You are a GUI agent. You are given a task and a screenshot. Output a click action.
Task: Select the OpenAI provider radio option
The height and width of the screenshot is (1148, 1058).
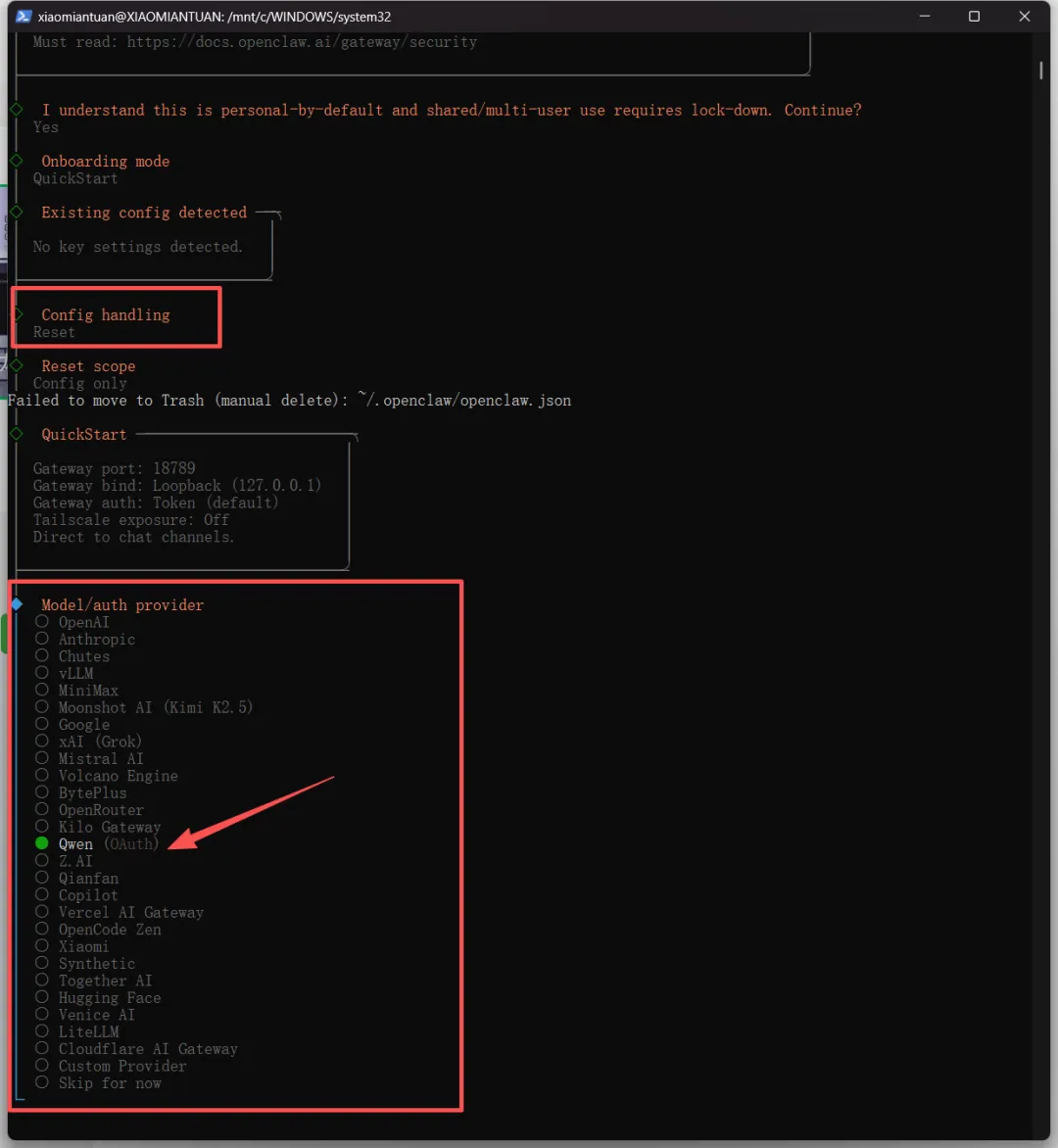point(72,622)
